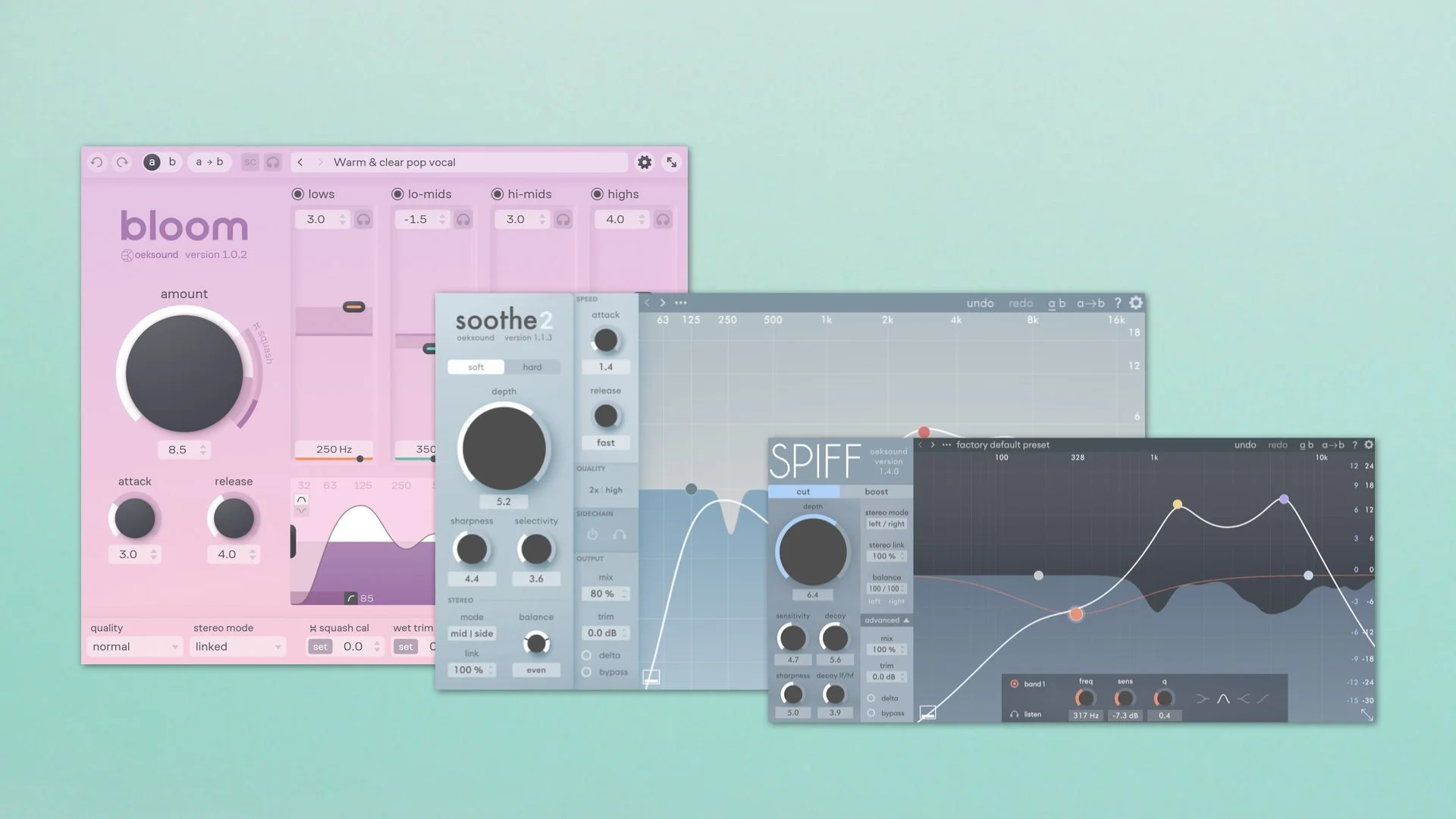Click bloom's resize window arrows icon
The height and width of the screenshot is (819, 1456).
click(672, 162)
